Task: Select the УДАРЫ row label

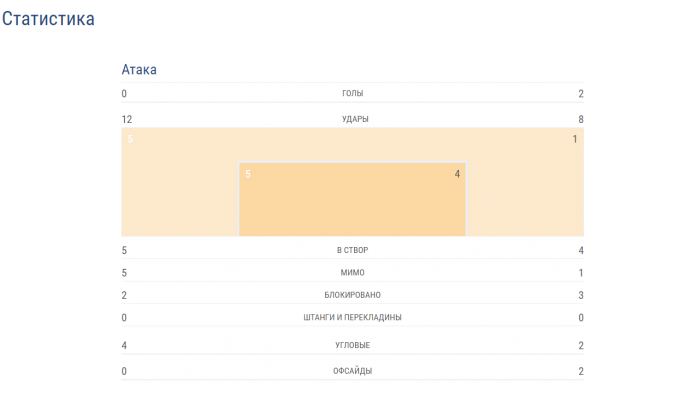Action: (352, 119)
